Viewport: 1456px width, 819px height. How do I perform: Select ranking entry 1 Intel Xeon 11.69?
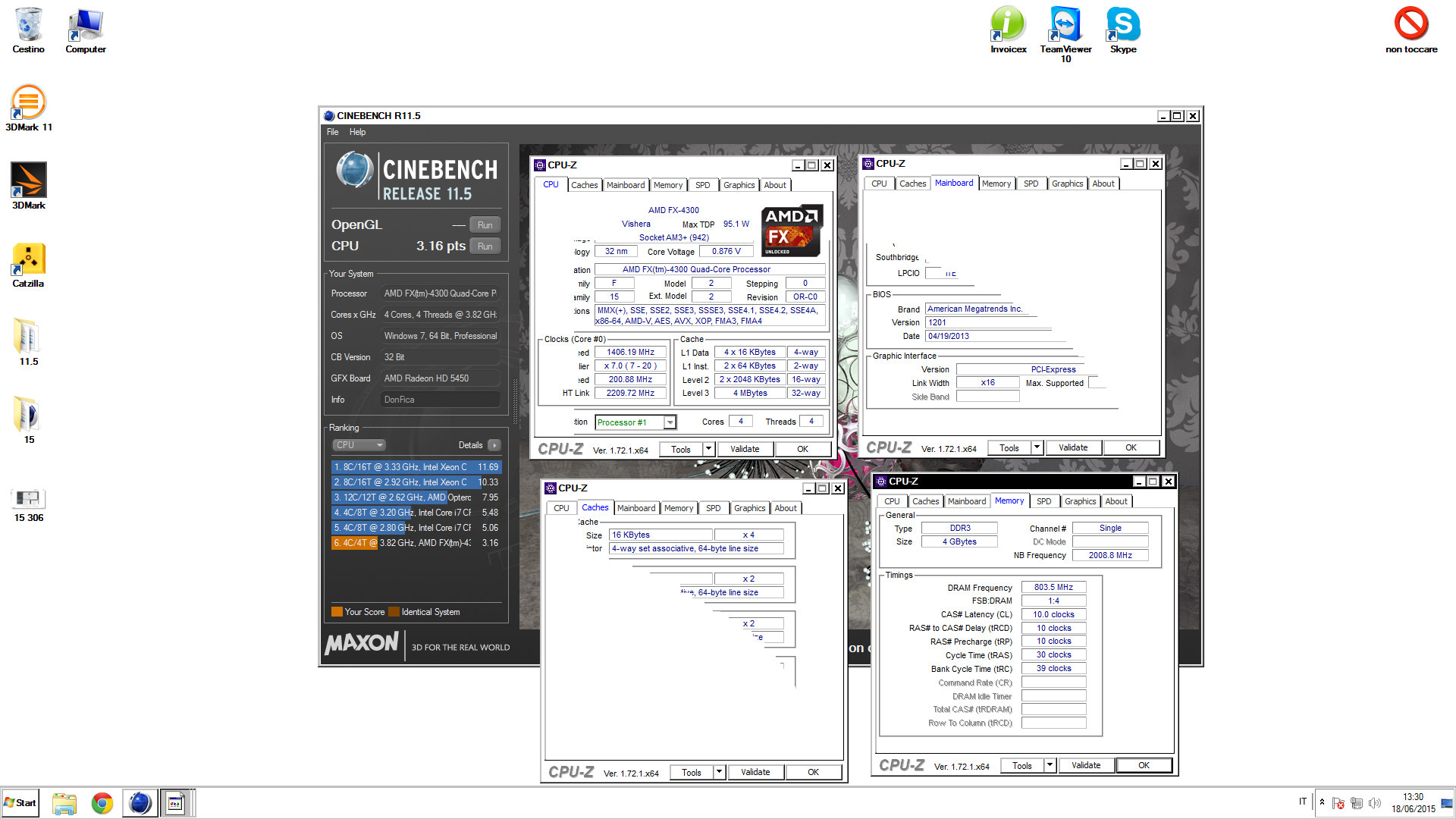point(416,467)
